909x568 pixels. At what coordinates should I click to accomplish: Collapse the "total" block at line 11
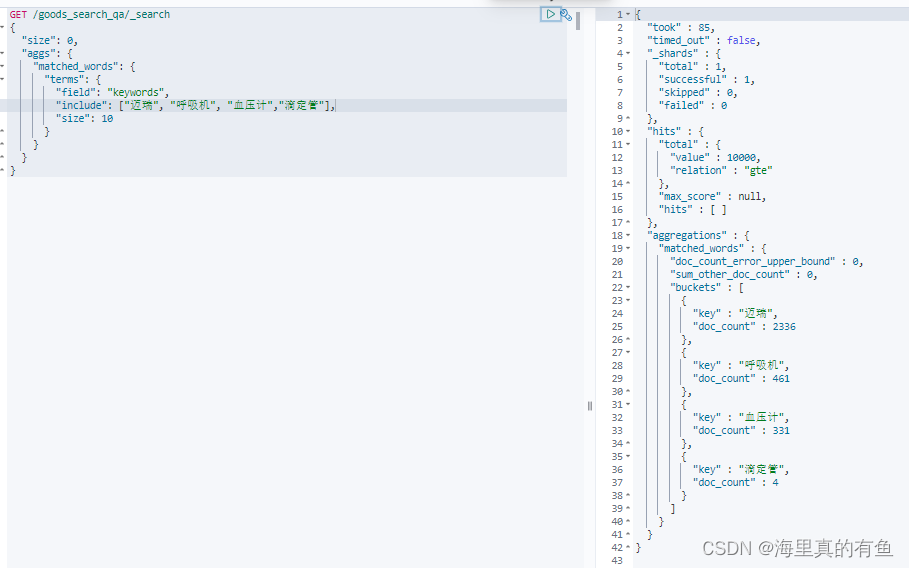click(628, 144)
